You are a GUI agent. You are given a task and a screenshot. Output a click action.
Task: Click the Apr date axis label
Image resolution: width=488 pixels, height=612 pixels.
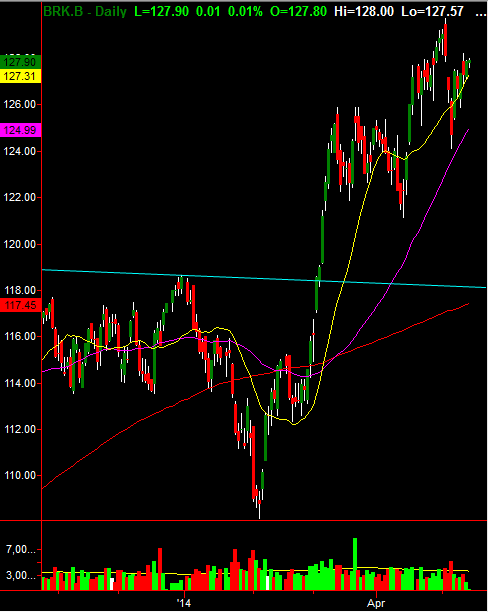click(376, 603)
